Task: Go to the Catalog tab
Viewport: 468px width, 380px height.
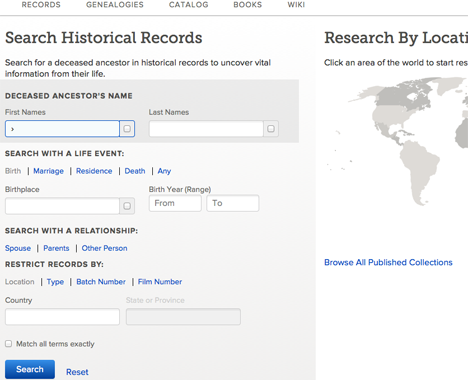Action: pos(188,5)
